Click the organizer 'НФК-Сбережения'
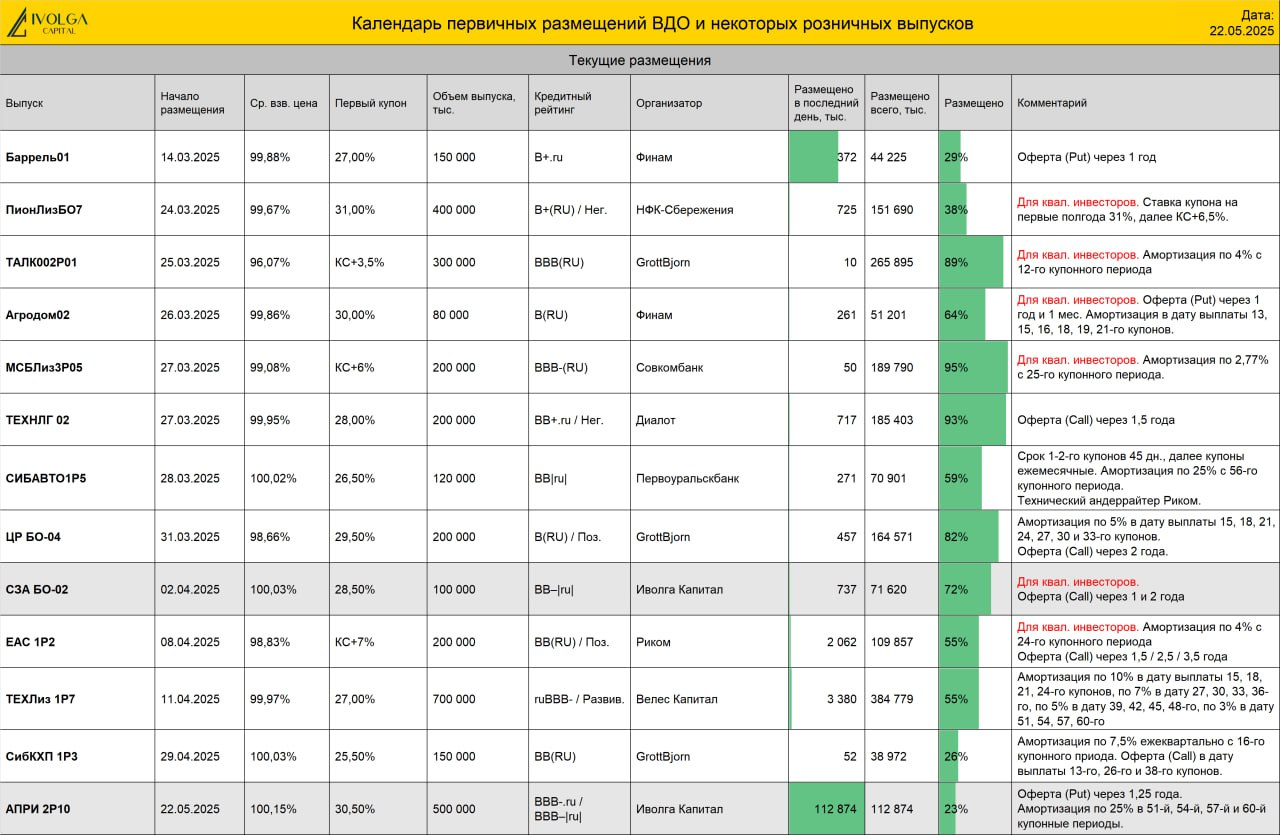The image size is (1280, 835). (x=684, y=210)
